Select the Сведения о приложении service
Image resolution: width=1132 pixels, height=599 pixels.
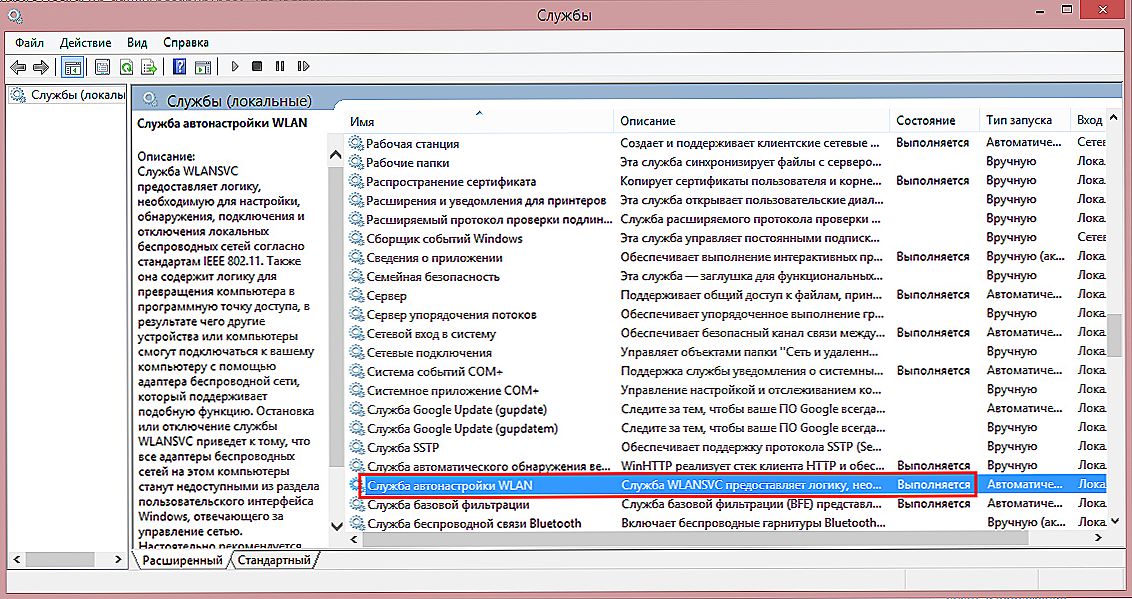(x=434, y=258)
